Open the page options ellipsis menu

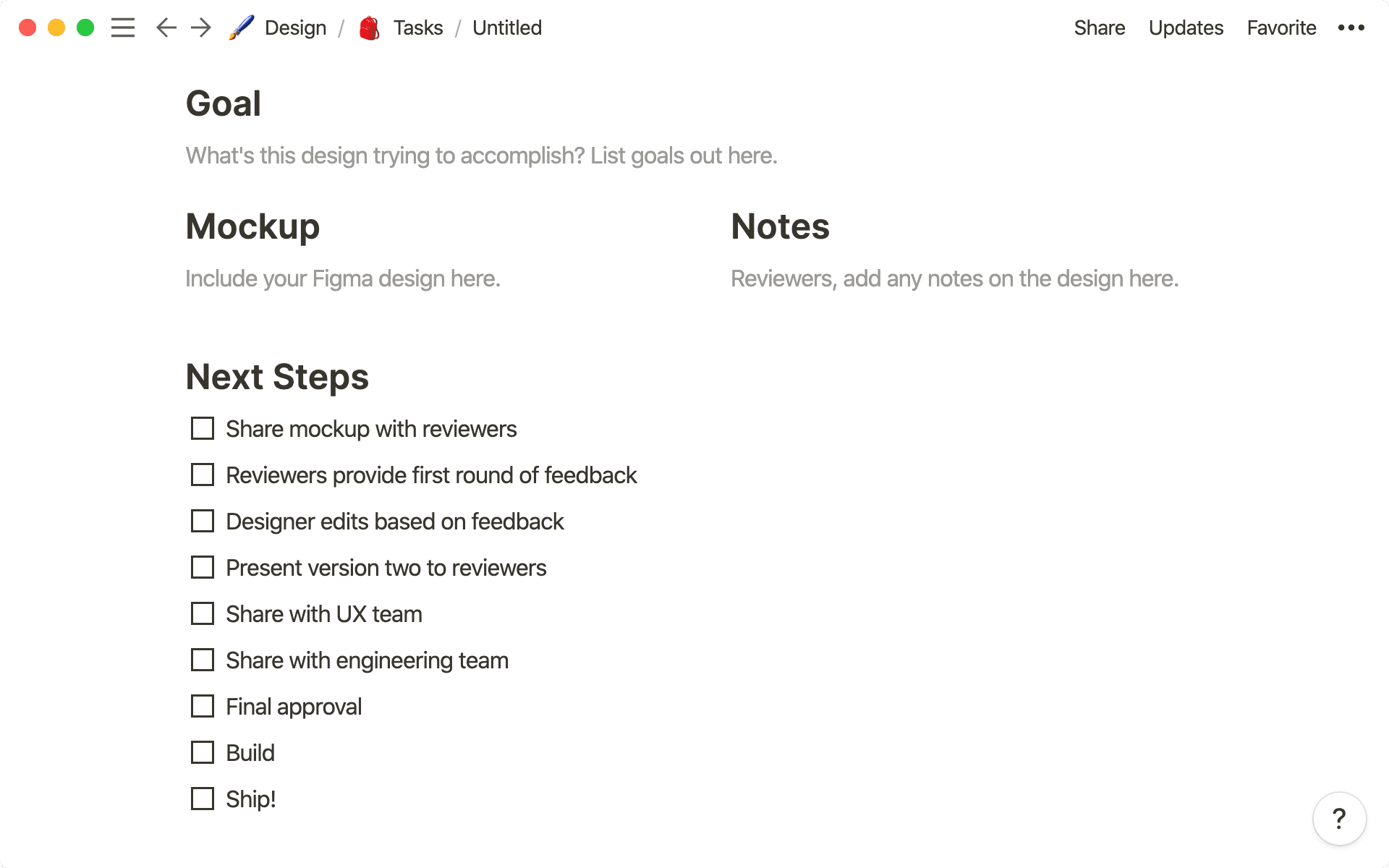pyautogui.click(x=1351, y=27)
